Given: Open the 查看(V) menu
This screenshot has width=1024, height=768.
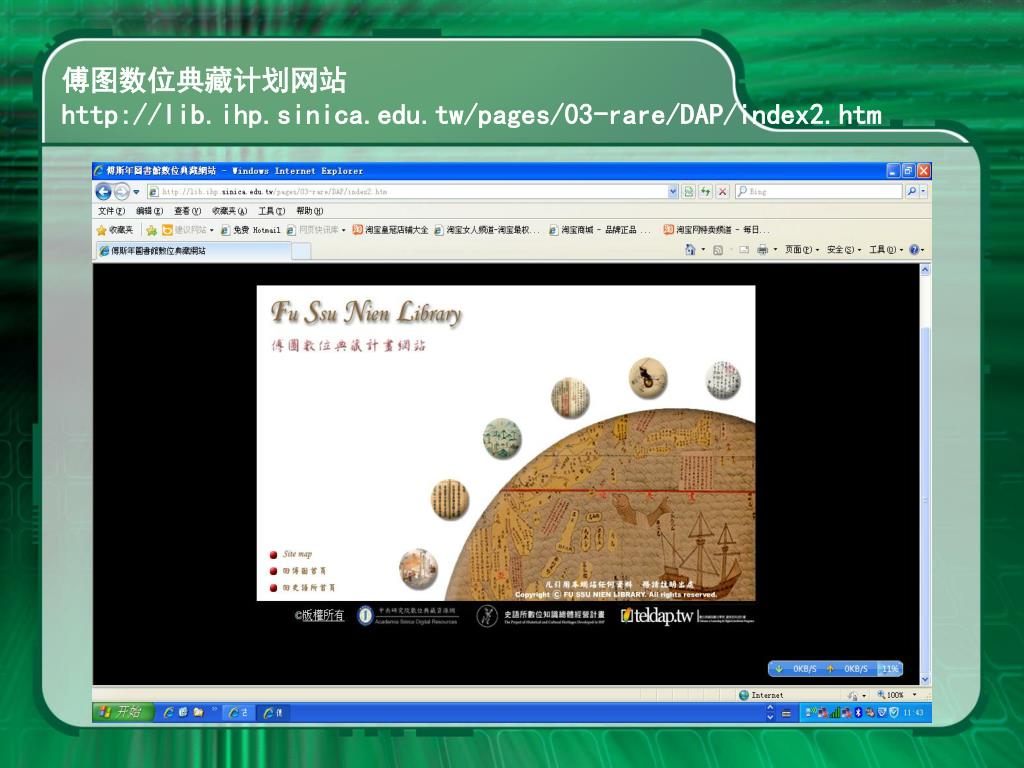Looking at the screenshot, I should (187, 211).
